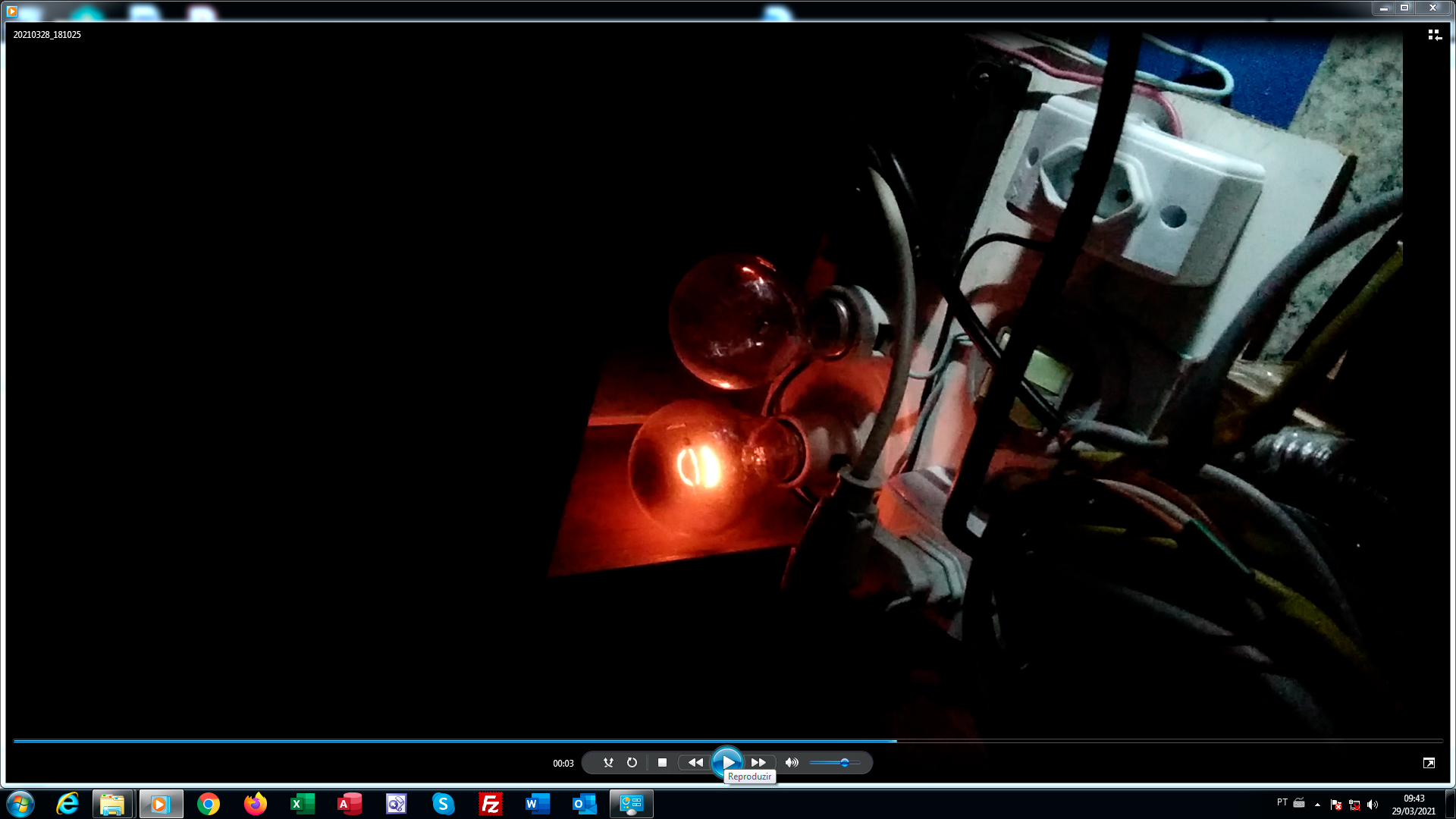1456x819 pixels.
Task: Open Word from taskbar
Action: tap(538, 804)
